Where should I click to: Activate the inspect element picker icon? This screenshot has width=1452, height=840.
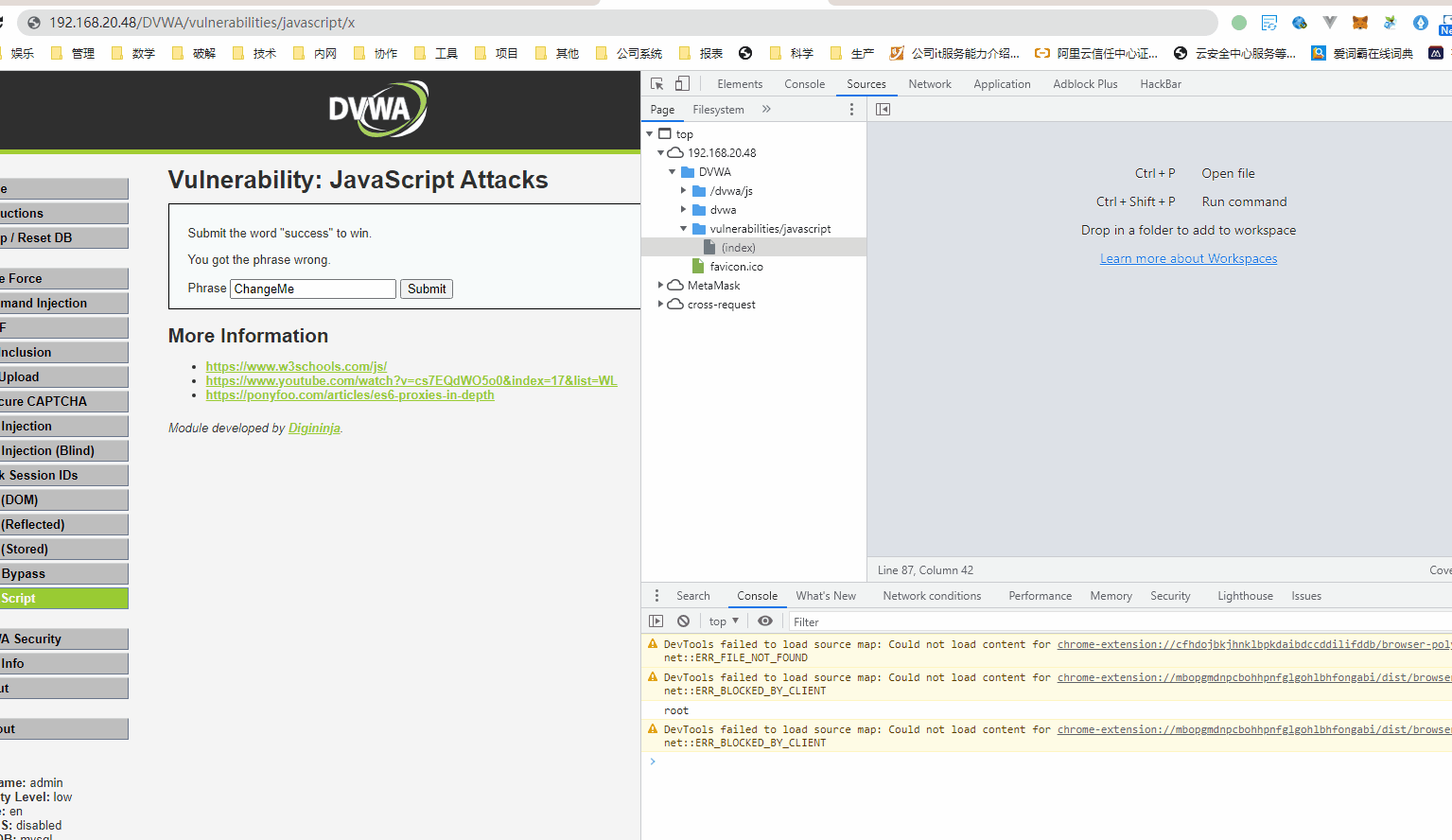[657, 84]
